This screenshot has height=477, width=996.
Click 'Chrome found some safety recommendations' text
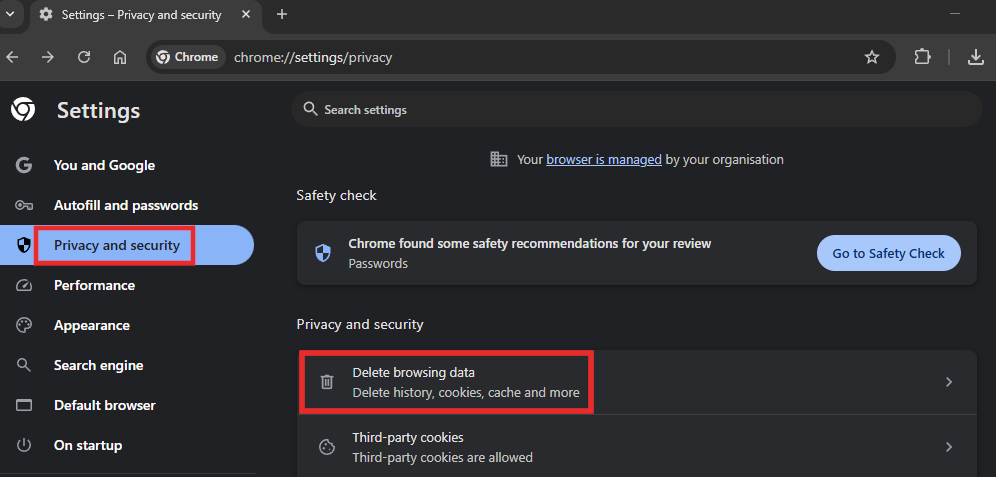point(530,243)
